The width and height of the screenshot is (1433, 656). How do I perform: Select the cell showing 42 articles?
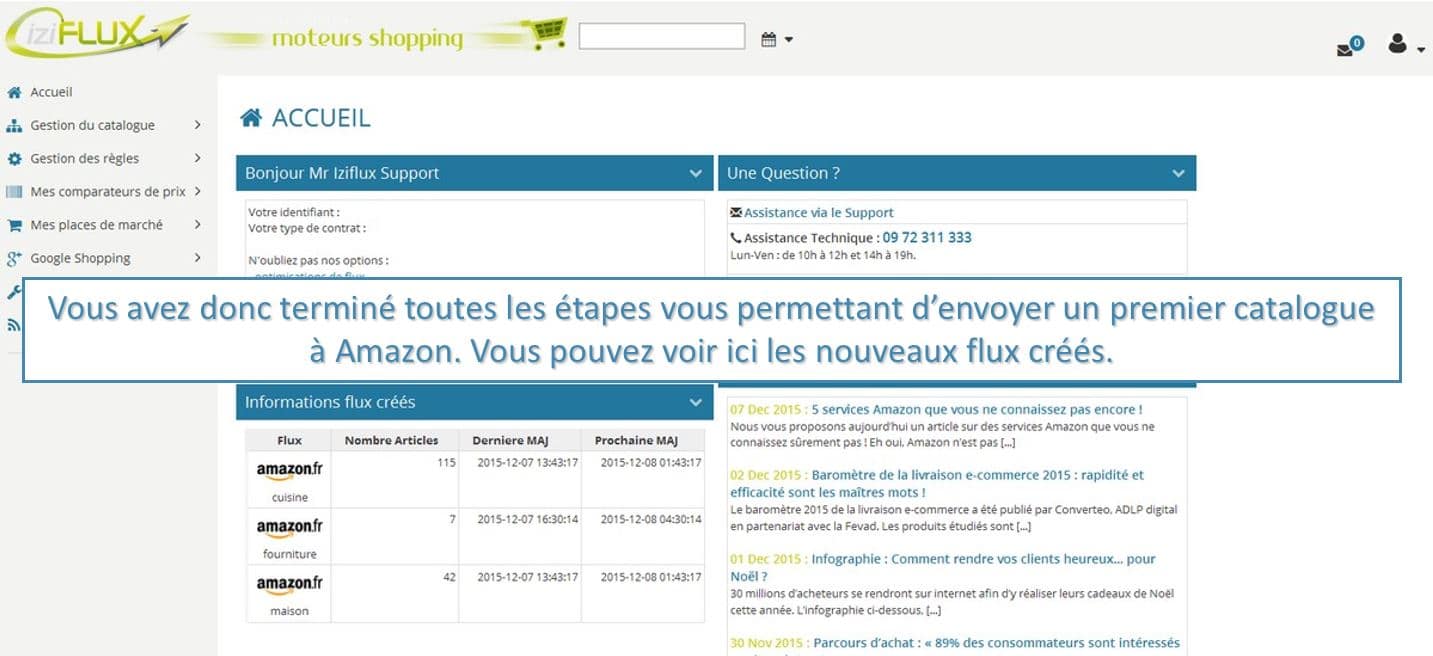click(x=394, y=593)
